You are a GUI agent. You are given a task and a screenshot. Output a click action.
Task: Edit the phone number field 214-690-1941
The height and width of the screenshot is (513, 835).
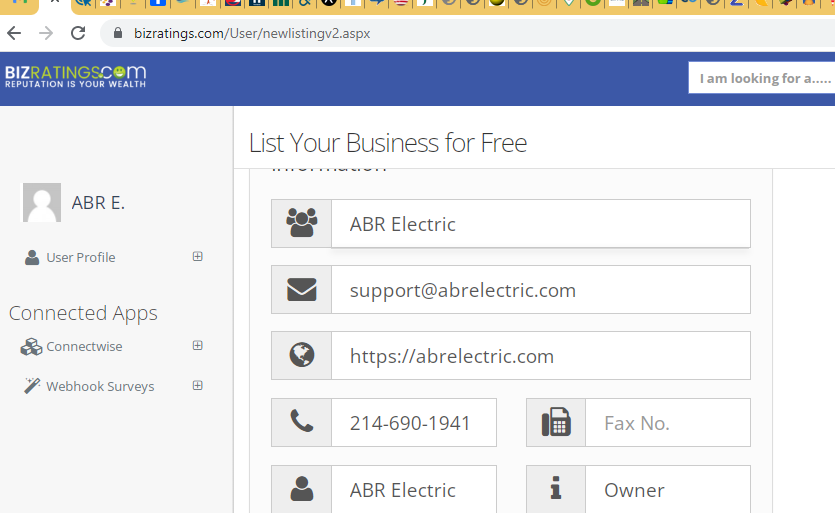point(414,423)
